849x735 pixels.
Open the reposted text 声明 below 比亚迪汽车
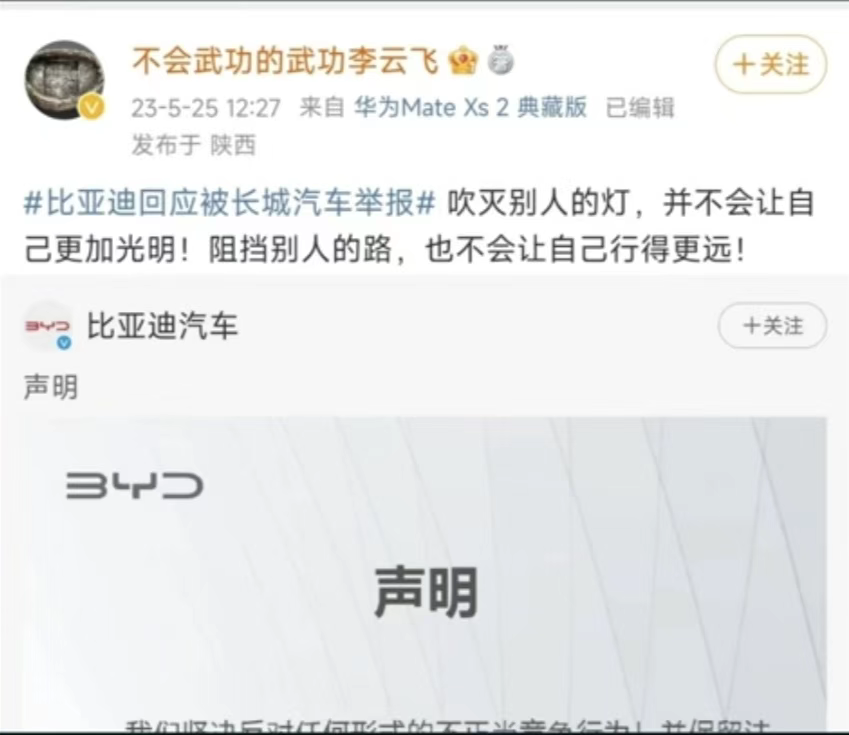pyautogui.click(x=51, y=387)
